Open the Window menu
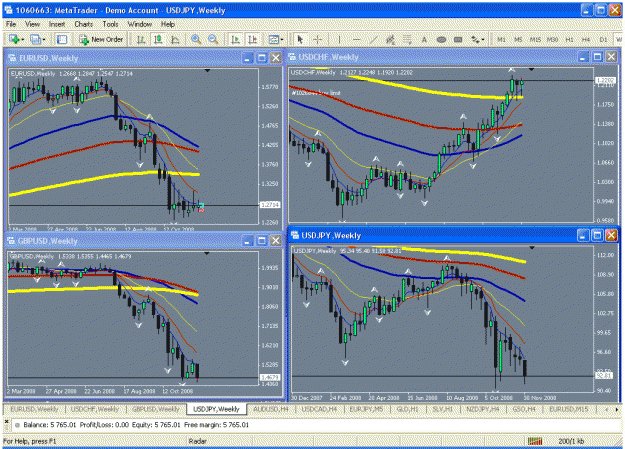The width and height of the screenshot is (625, 449). coord(140,24)
